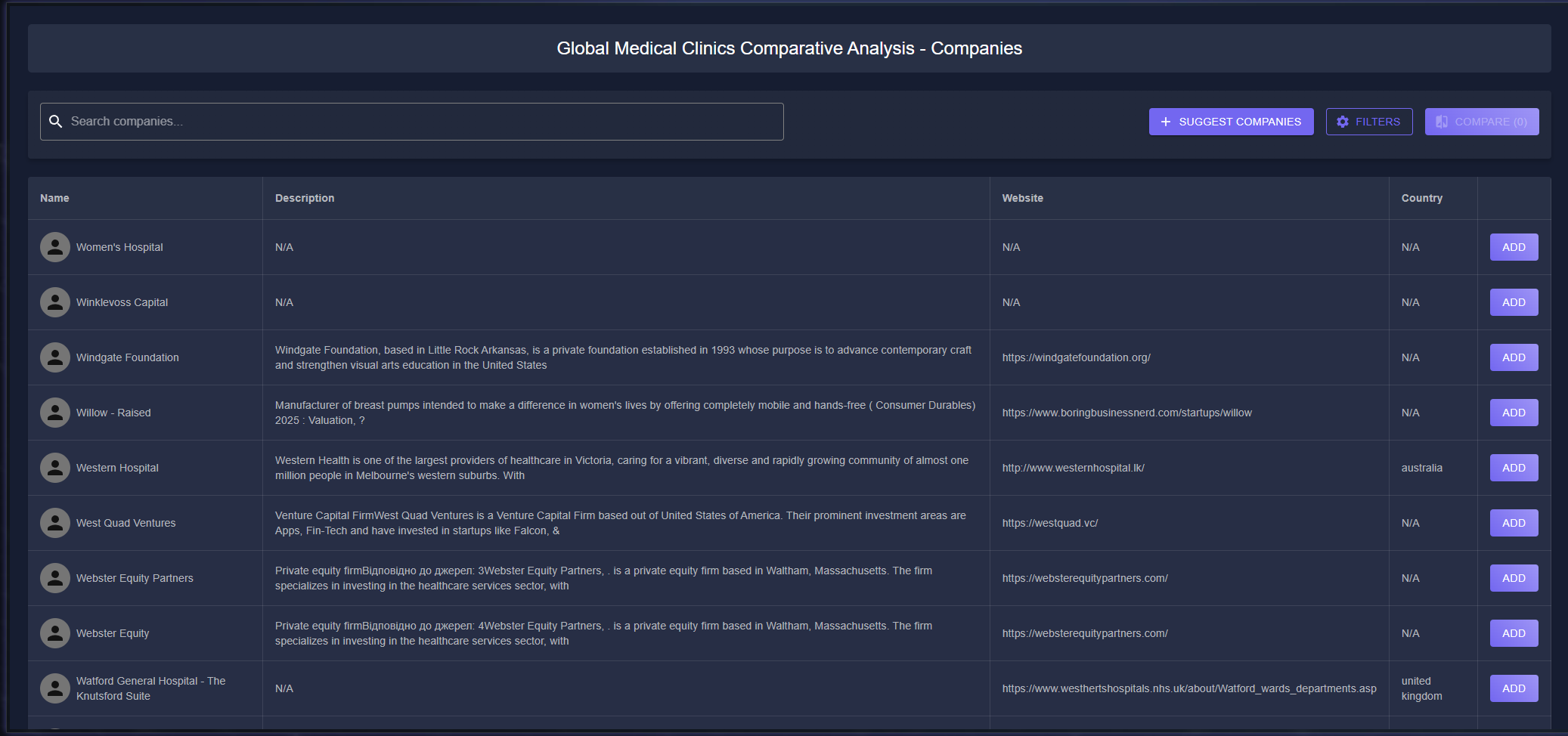This screenshot has height=736, width=1568.
Task: Click the Willow - Raised avatar icon
Action: pyautogui.click(x=55, y=413)
